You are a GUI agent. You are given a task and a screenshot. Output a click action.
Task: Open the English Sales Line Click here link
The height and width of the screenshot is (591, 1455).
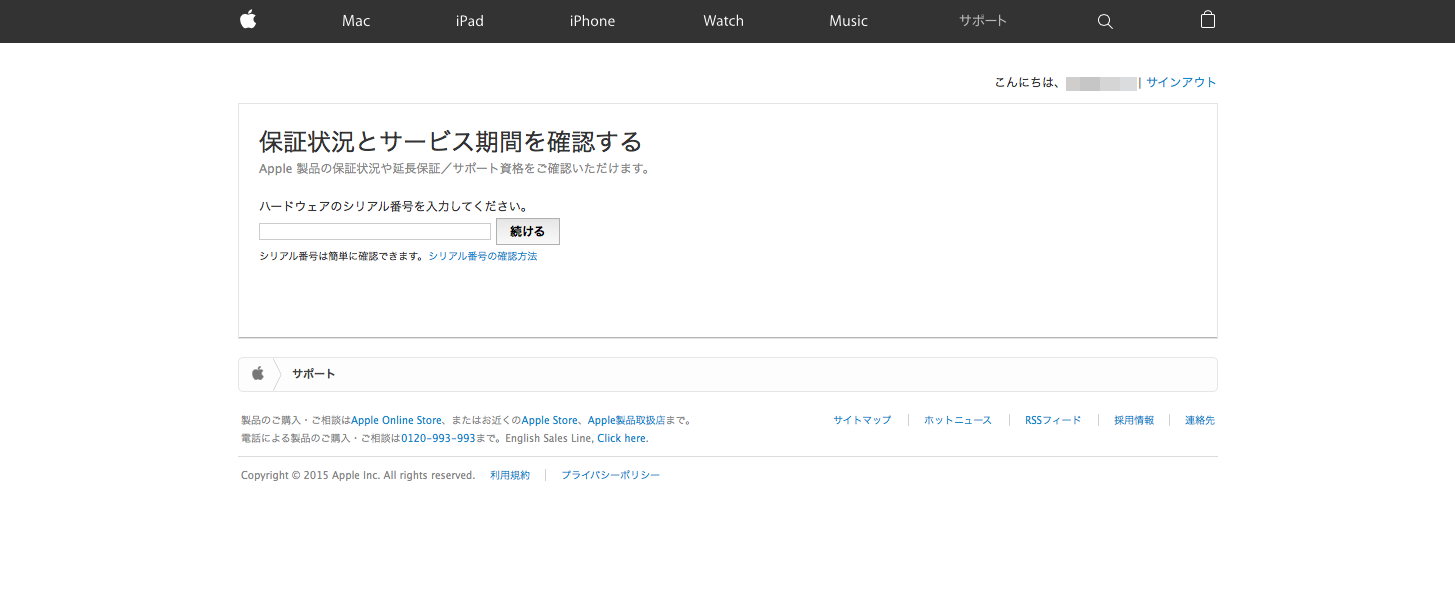622,439
